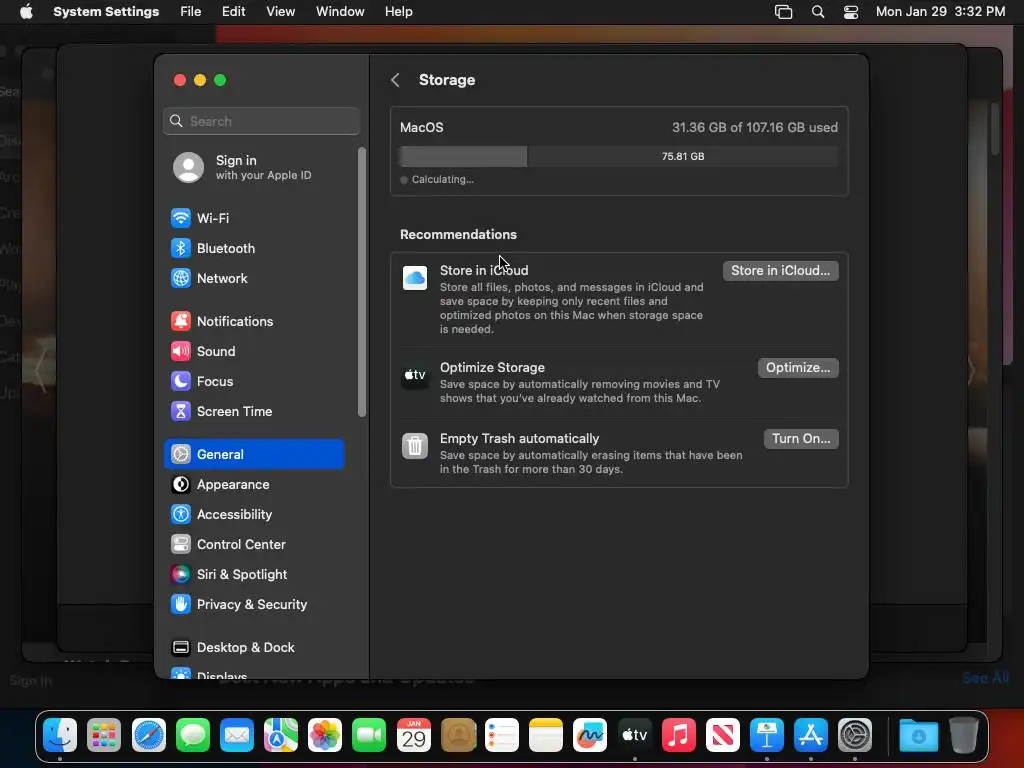Open Notifications settings
The width and height of the screenshot is (1024, 768).
pos(253,321)
